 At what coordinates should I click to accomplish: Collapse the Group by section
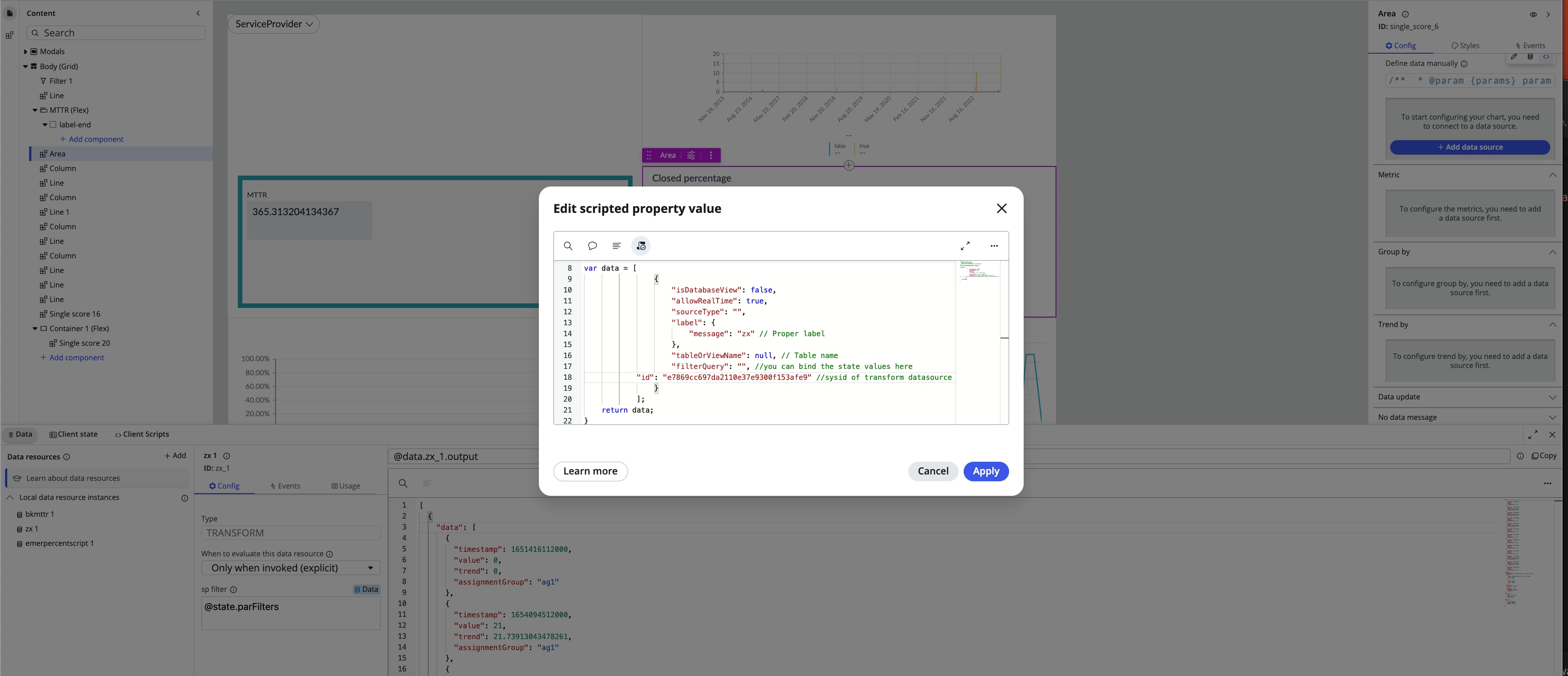tap(1552, 252)
